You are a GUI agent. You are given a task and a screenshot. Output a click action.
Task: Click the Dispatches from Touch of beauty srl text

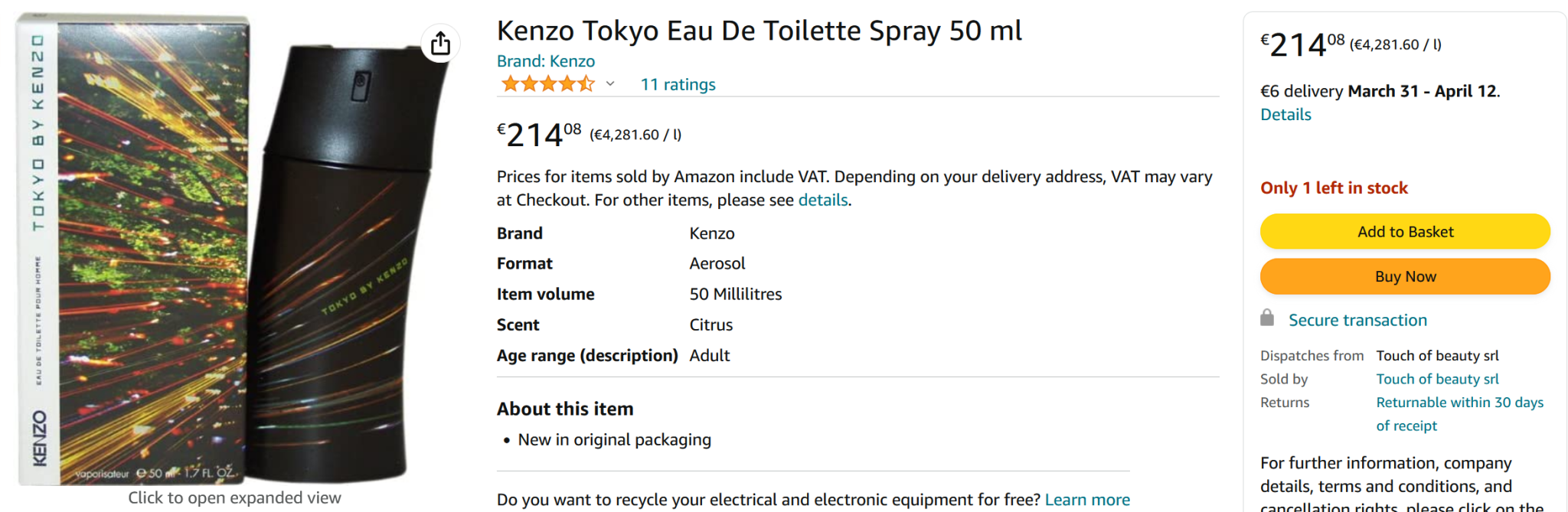[1437, 356]
